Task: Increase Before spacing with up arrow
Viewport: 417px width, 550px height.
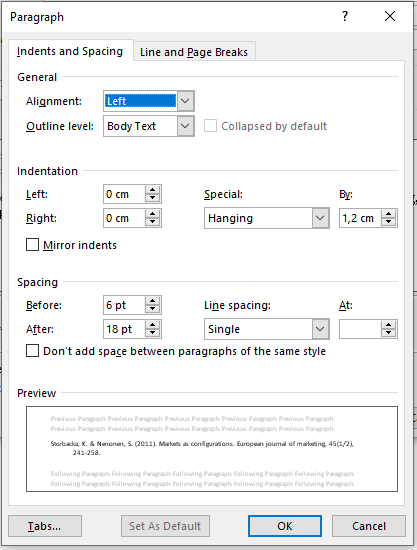Action: point(153,301)
